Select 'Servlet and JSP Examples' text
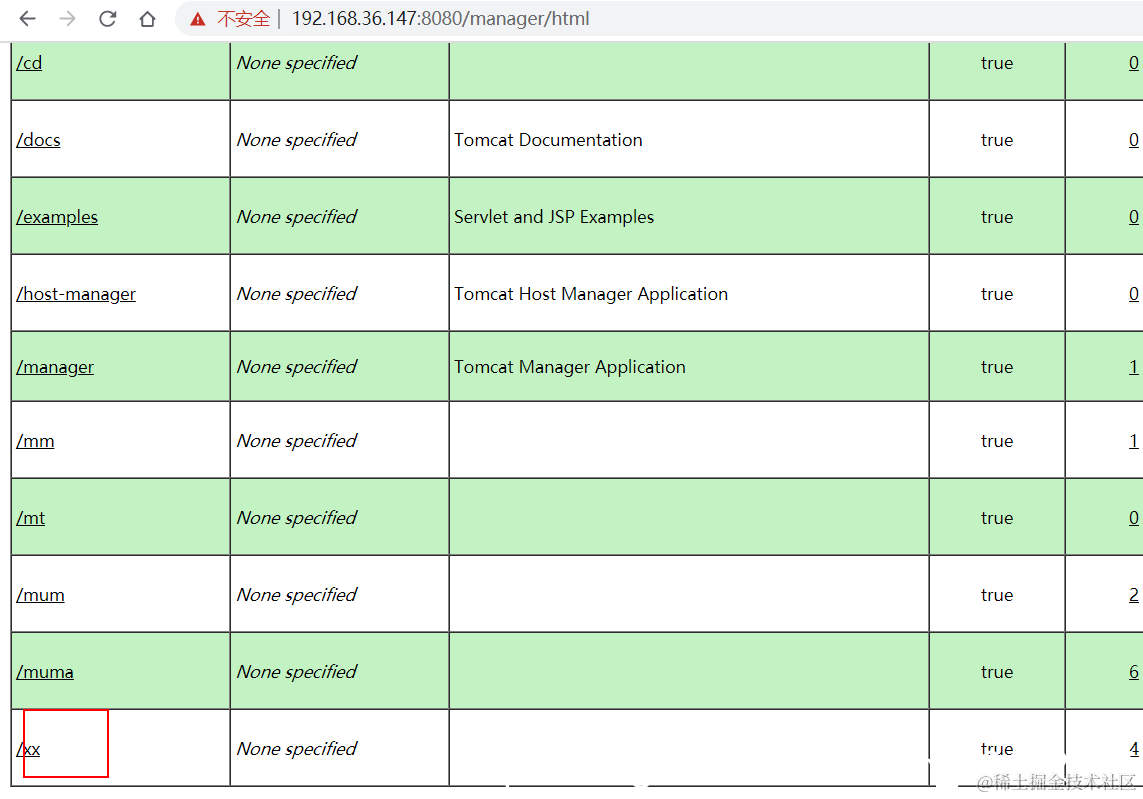1143x799 pixels. pos(554,217)
